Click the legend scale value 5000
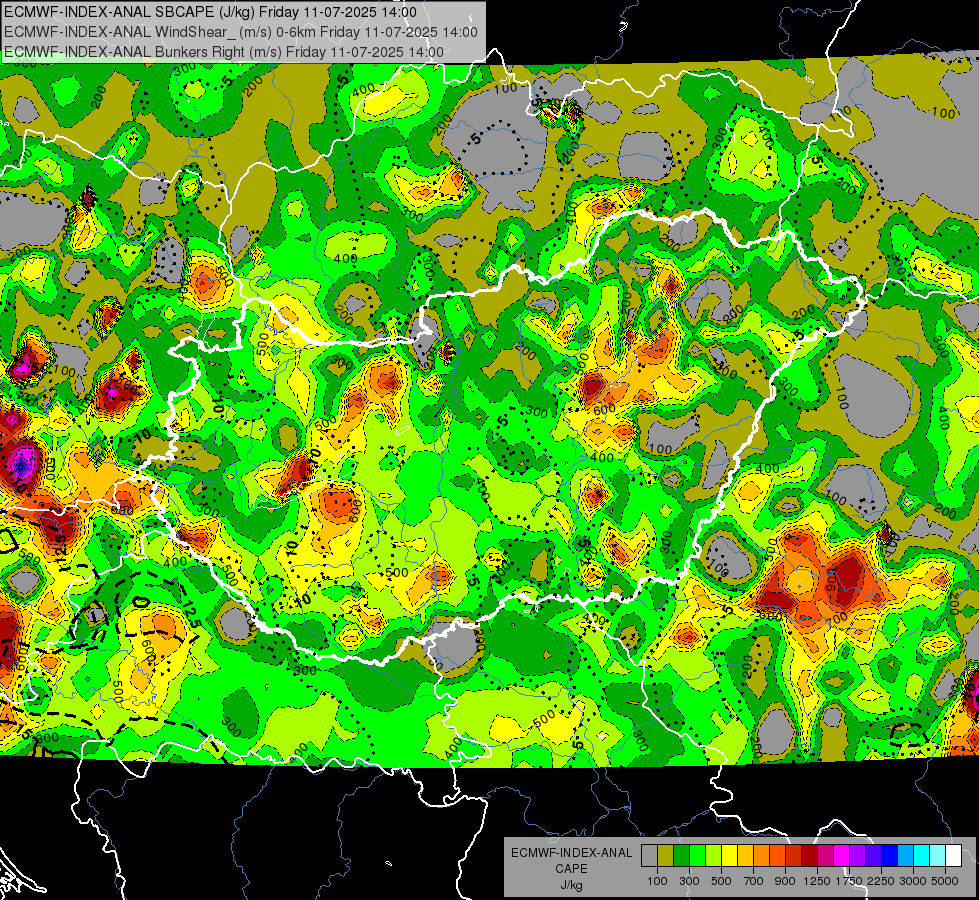 (945, 881)
